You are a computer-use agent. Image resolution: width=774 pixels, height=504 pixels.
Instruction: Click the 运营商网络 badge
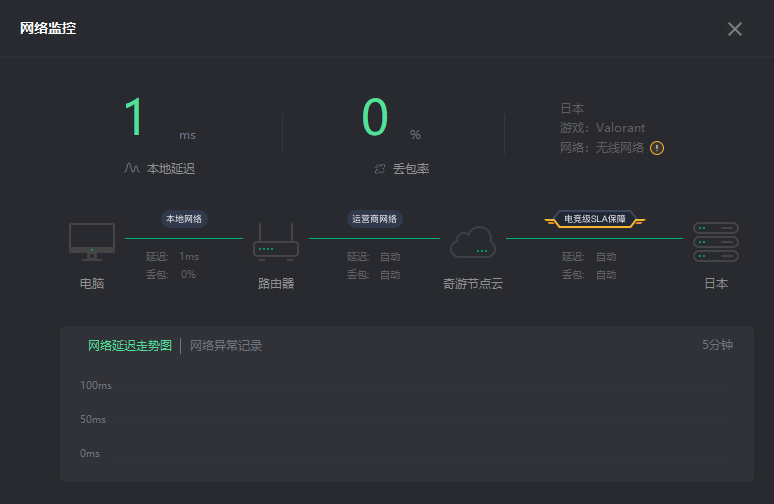tap(374, 219)
